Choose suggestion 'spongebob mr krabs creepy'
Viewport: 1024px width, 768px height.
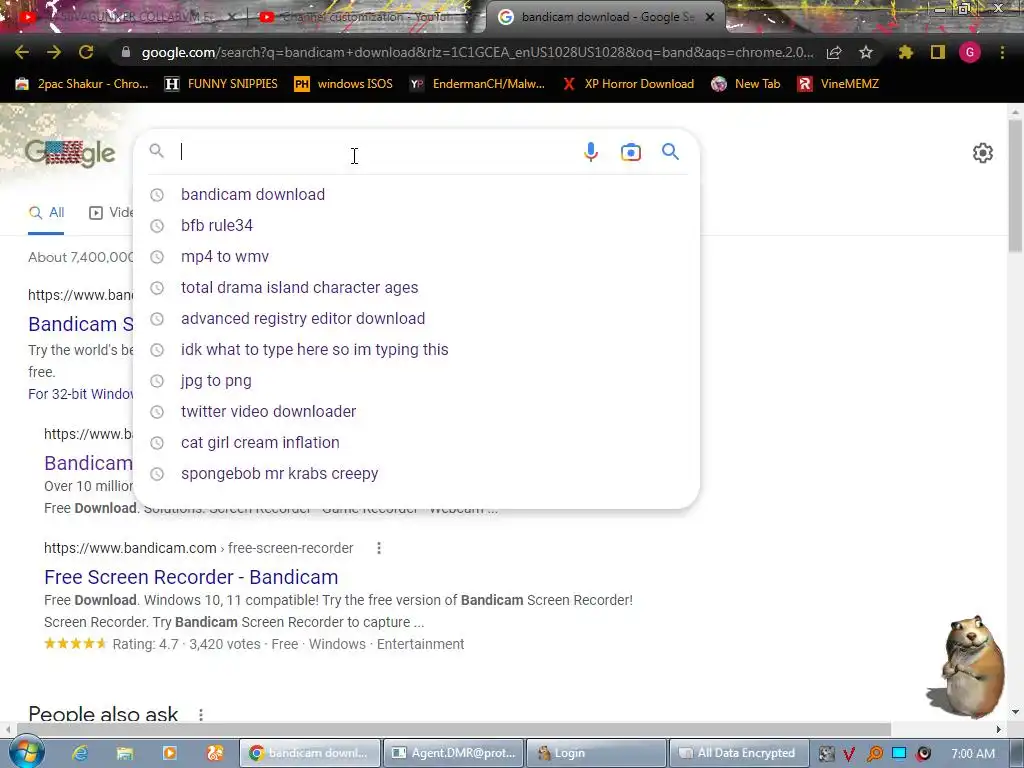tap(417, 473)
